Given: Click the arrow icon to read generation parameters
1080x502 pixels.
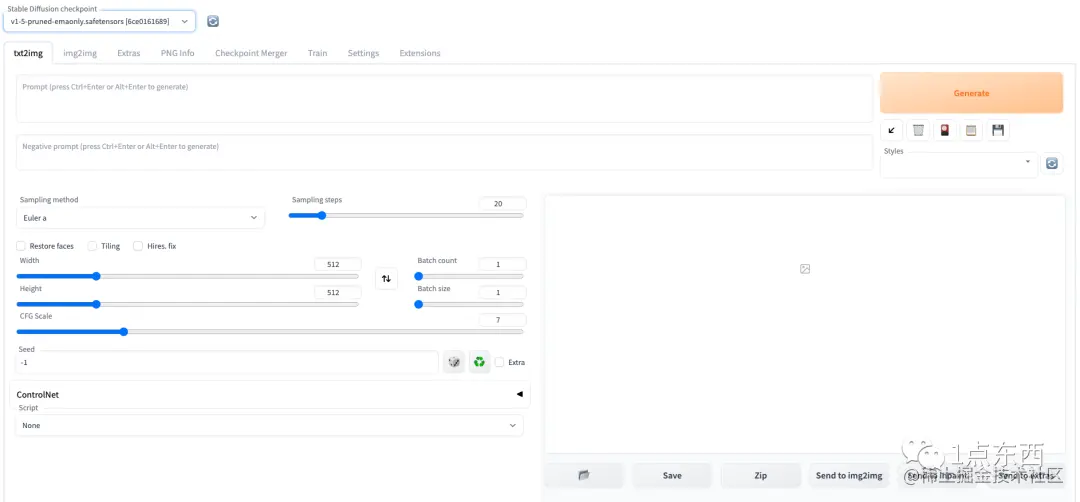Looking at the screenshot, I should (x=891, y=130).
